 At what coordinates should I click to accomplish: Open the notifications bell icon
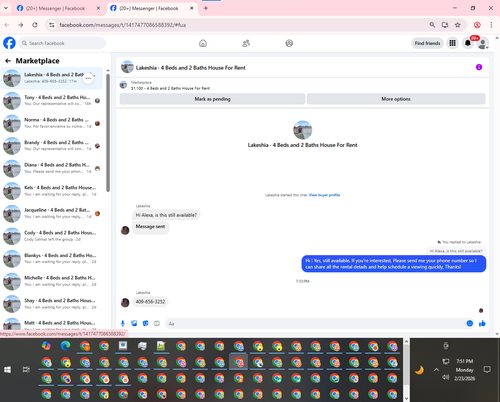pos(468,43)
